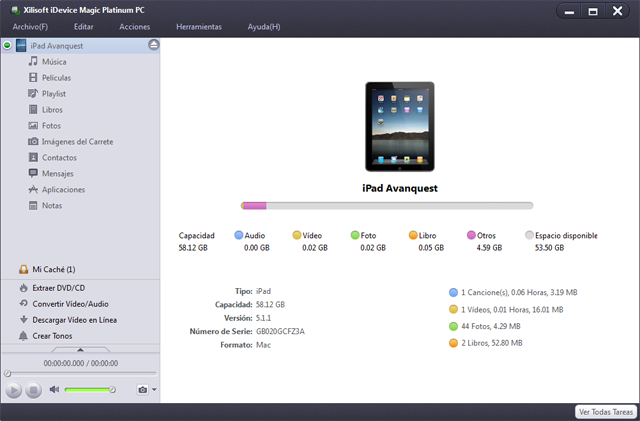Open the Ayuda(H) menu
The width and height of the screenshot is (640, 421).
(264, 27)
